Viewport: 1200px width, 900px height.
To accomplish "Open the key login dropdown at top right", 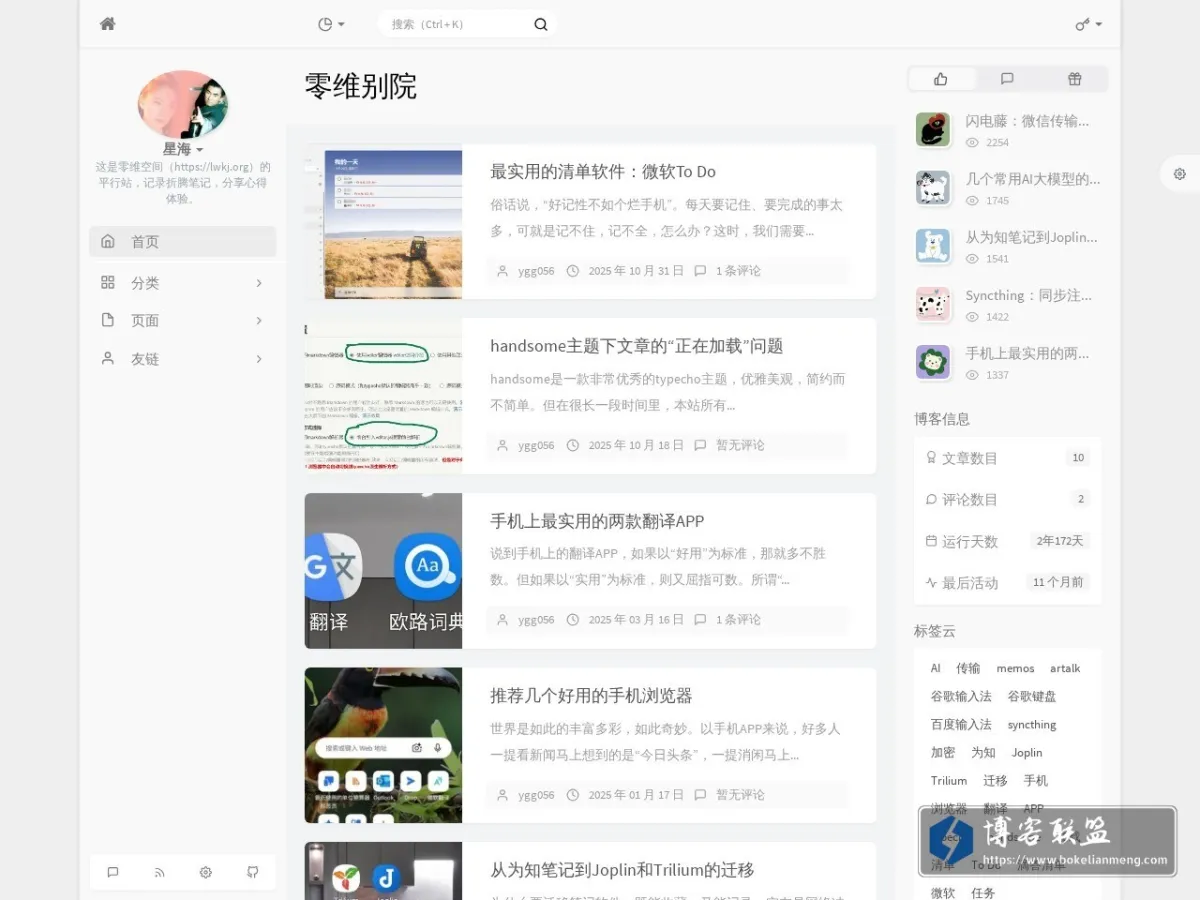I will tap(1089, 24).
